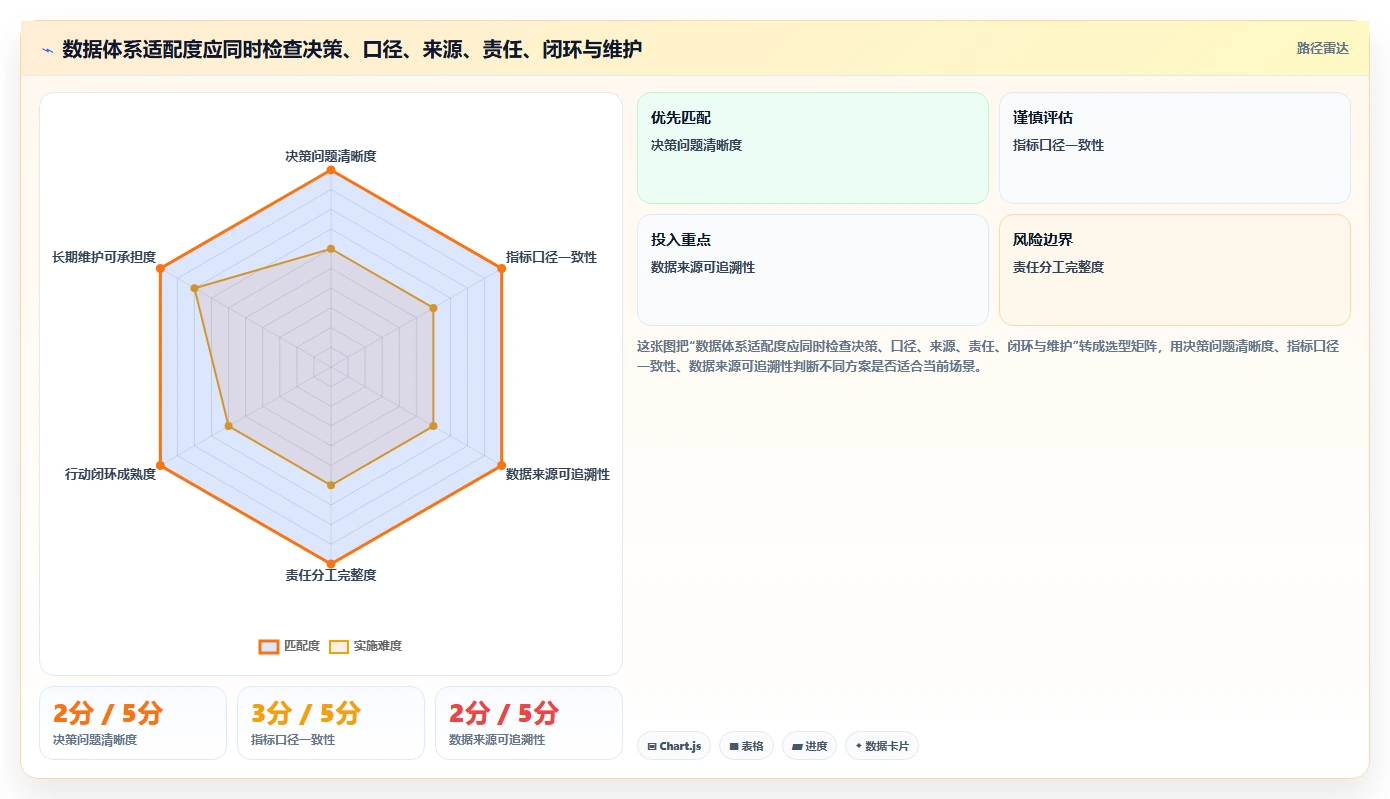The height and width of the screenshot is (799, 1390).
Task: Click the 3分 / 5分 score card
Action: point(331,723)
